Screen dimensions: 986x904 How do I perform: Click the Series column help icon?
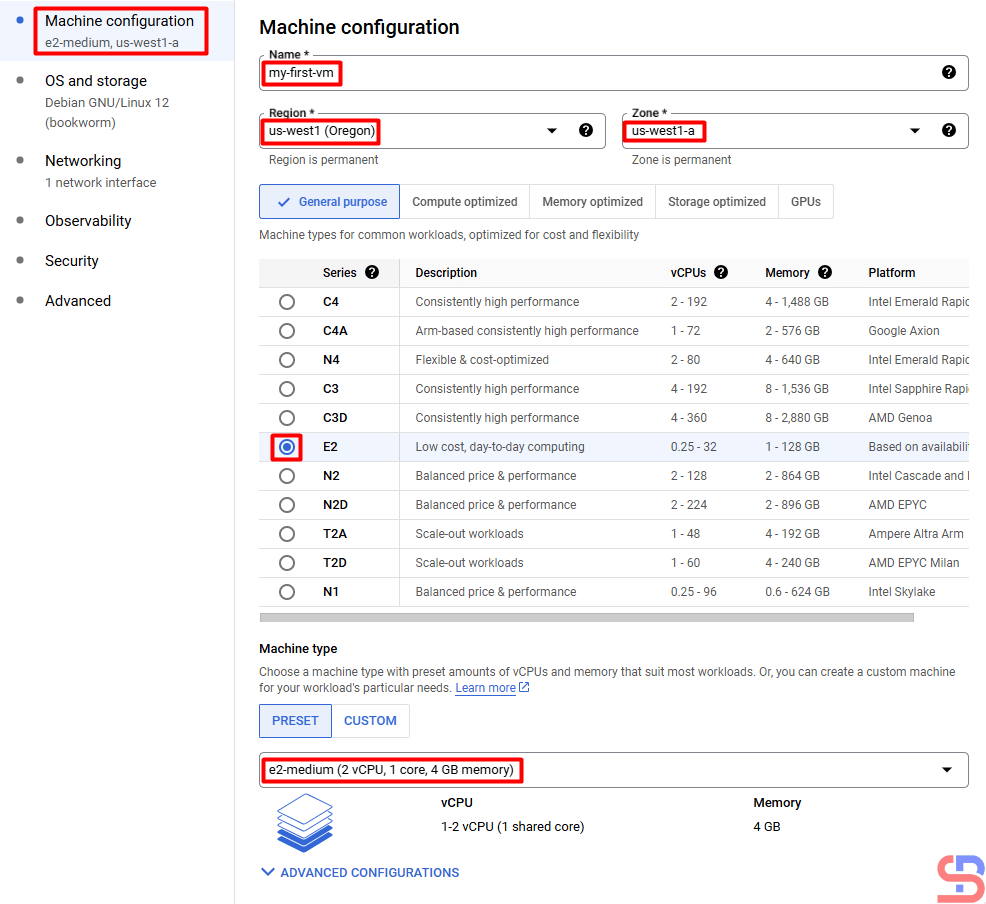[372, 272]
